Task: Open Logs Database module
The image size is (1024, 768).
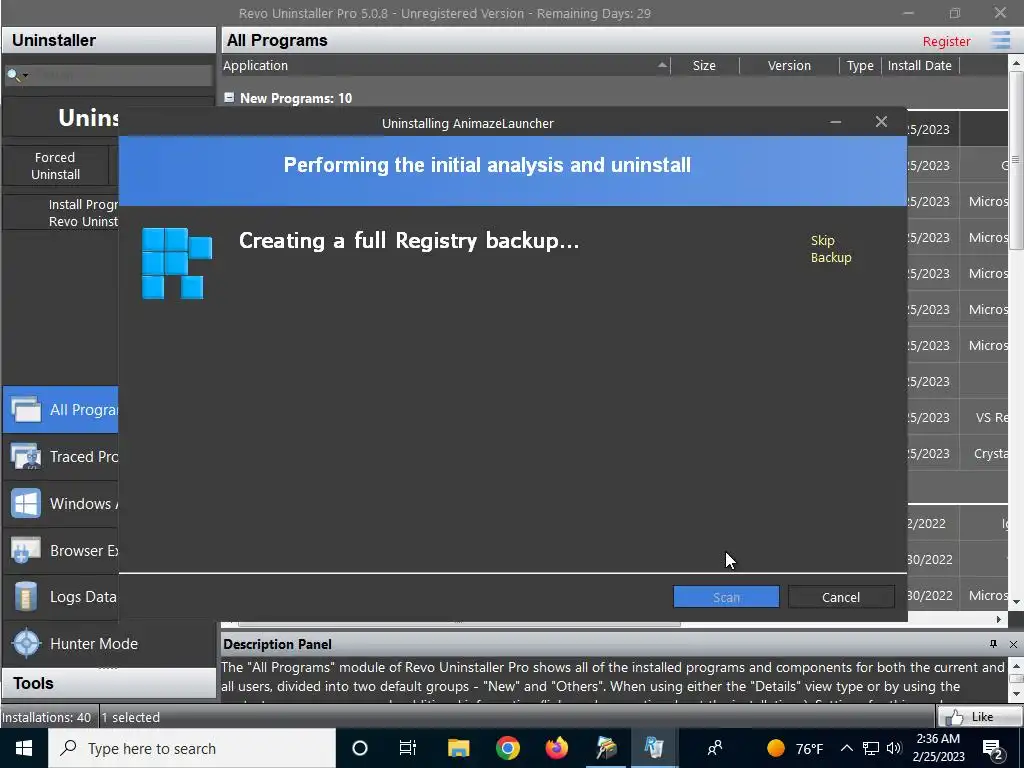Action: 61,597
